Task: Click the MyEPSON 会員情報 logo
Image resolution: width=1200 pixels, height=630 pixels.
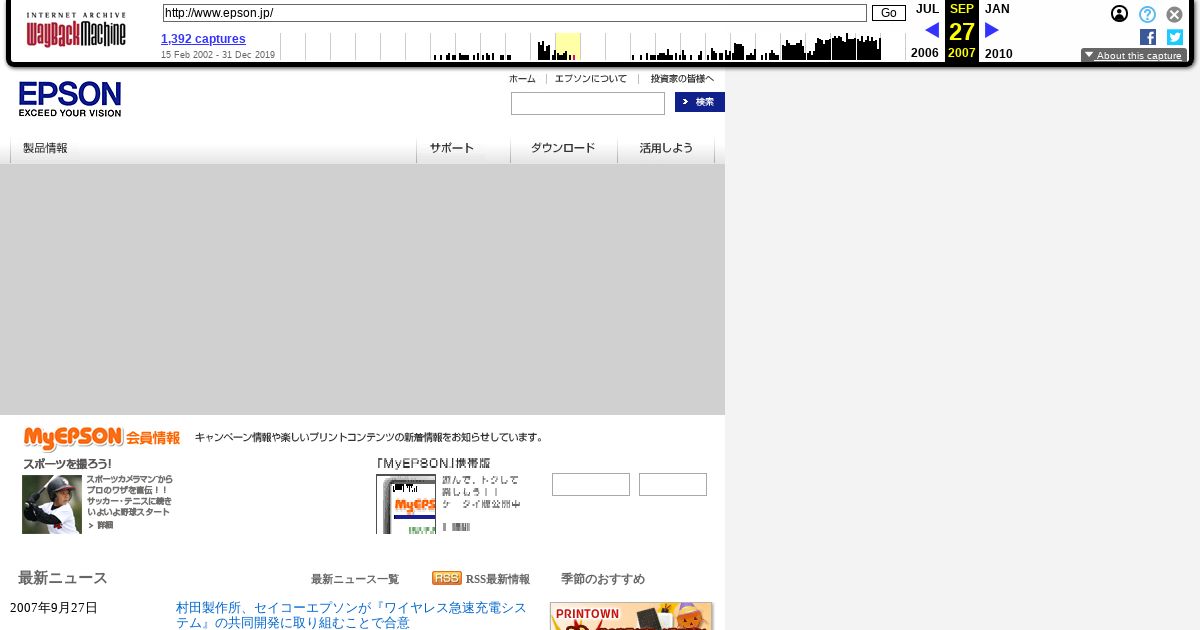Action: (102, 438)
